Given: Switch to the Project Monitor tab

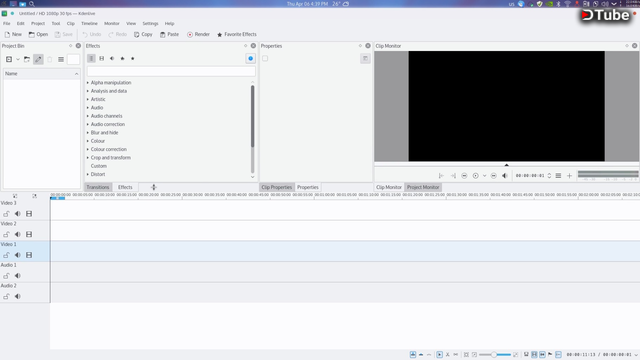Looking at the screenshot, I should click(x=423, y=187).
